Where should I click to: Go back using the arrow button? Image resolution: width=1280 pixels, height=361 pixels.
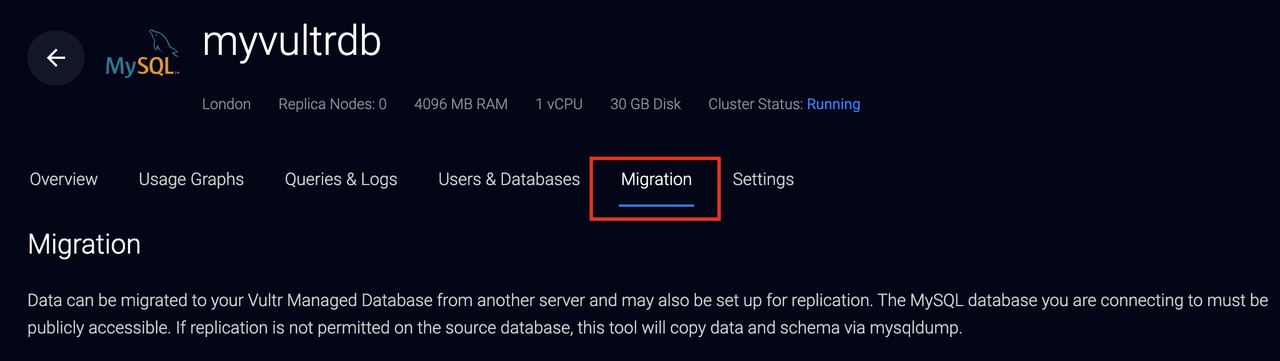56,58
